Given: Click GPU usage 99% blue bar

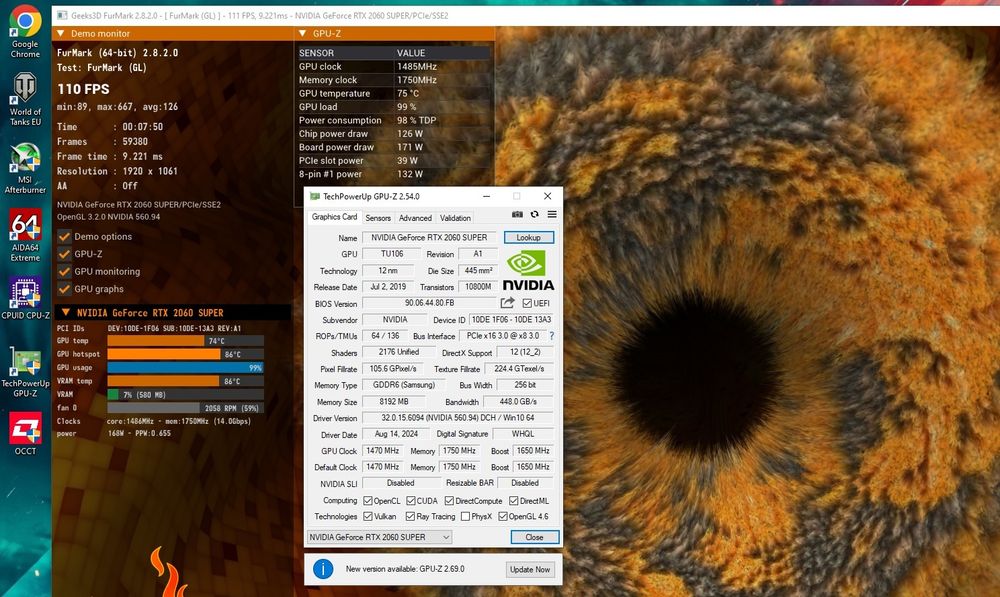Looking at the screenshot, I should pos(185,367).
